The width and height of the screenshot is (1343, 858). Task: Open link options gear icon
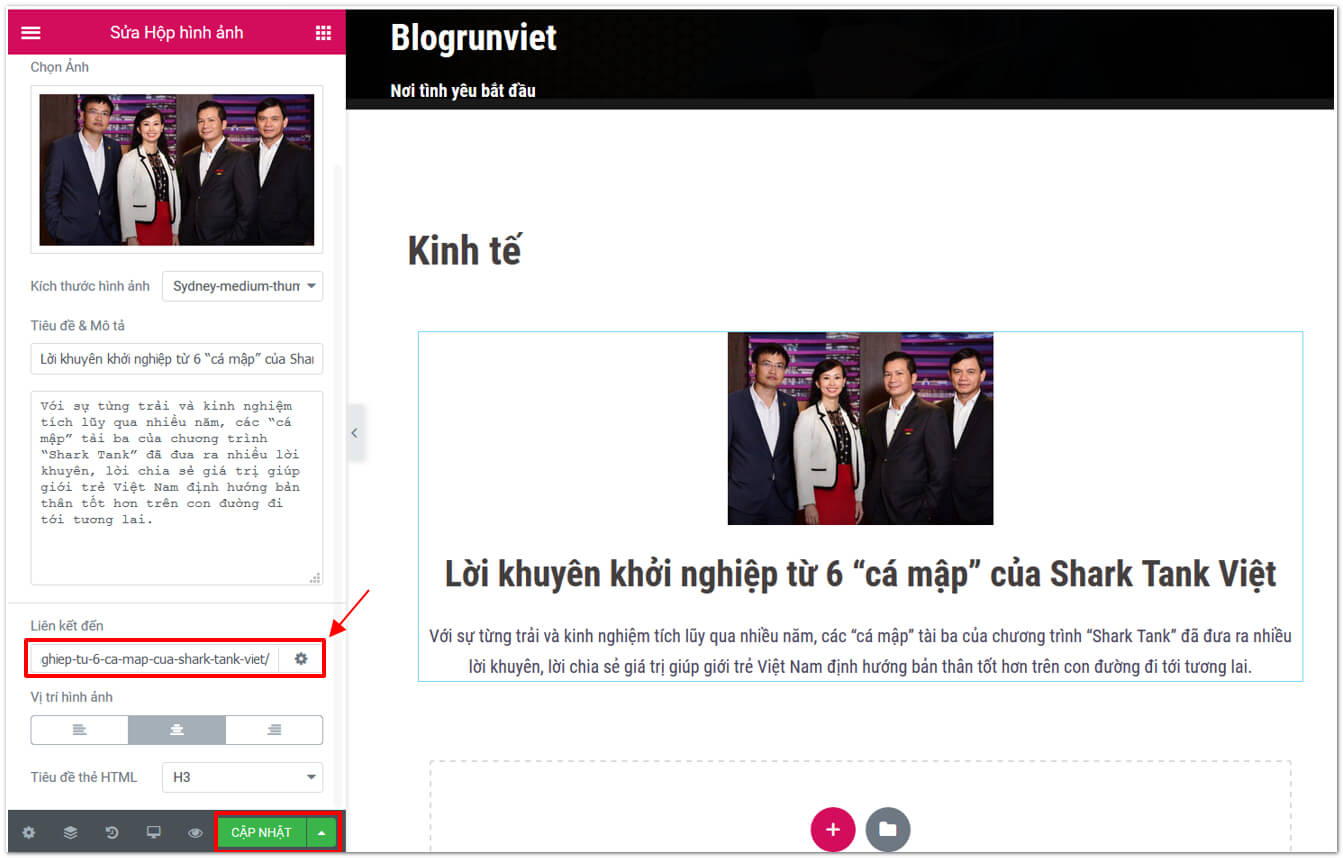(300, 660)
